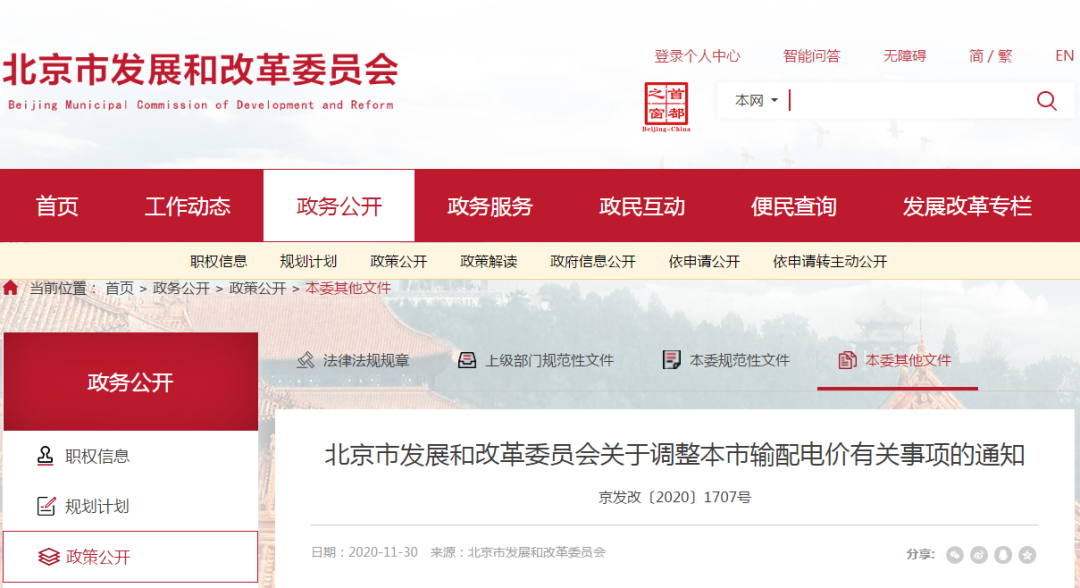The height and width of the screenshot is (588, 1080).
Task: Switch the site to EN version
Action: tap(1062, 56)
